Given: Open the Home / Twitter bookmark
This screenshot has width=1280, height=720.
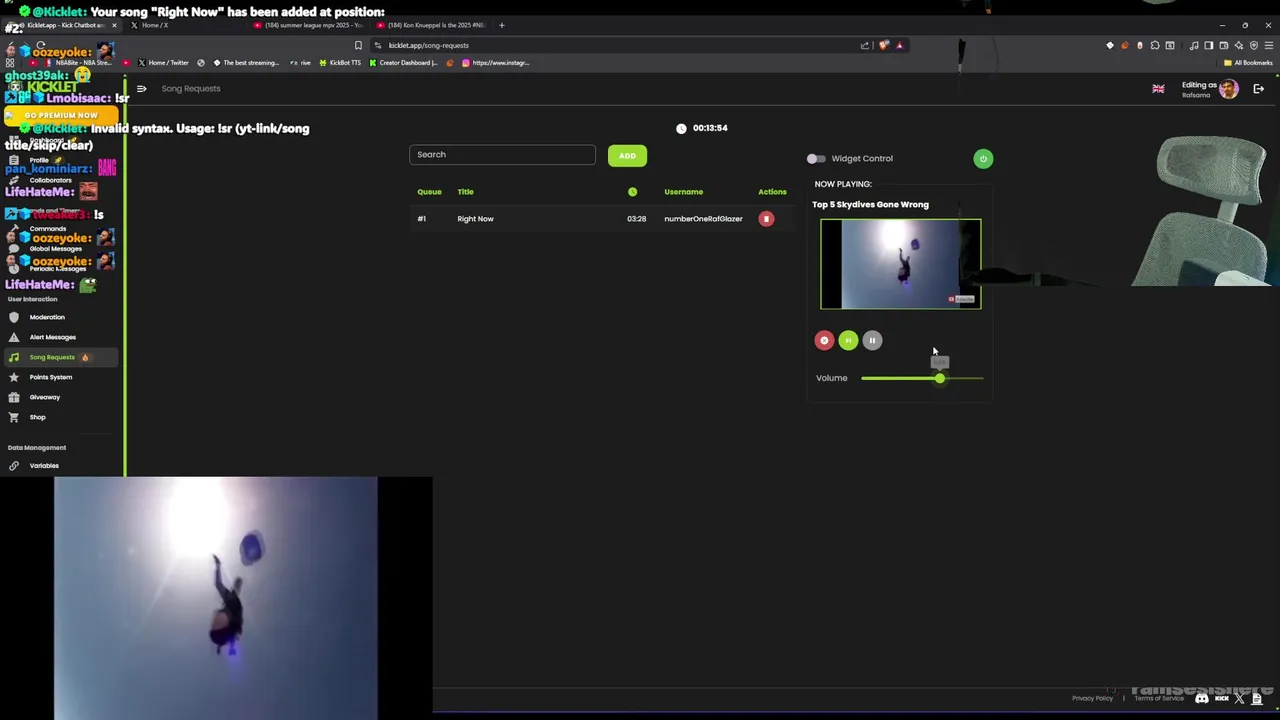Looking at the screenshot, I should 164,63.
